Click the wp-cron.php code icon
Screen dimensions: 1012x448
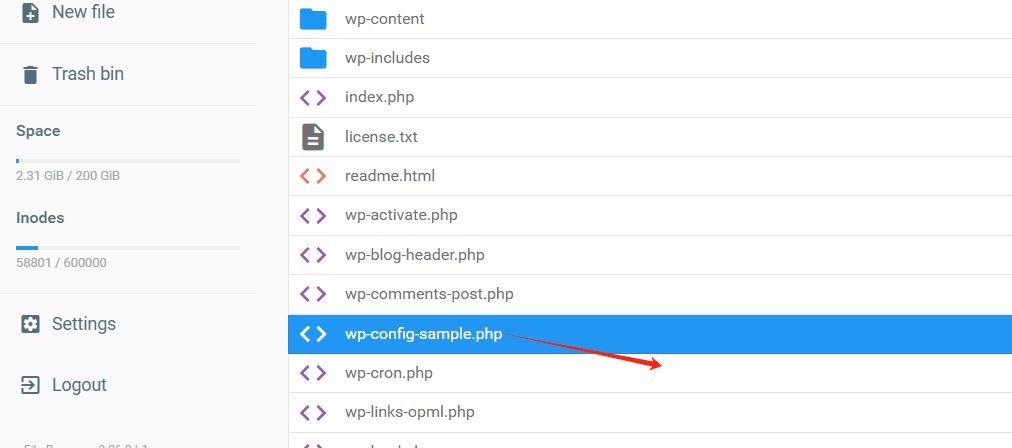click(313, 373)
